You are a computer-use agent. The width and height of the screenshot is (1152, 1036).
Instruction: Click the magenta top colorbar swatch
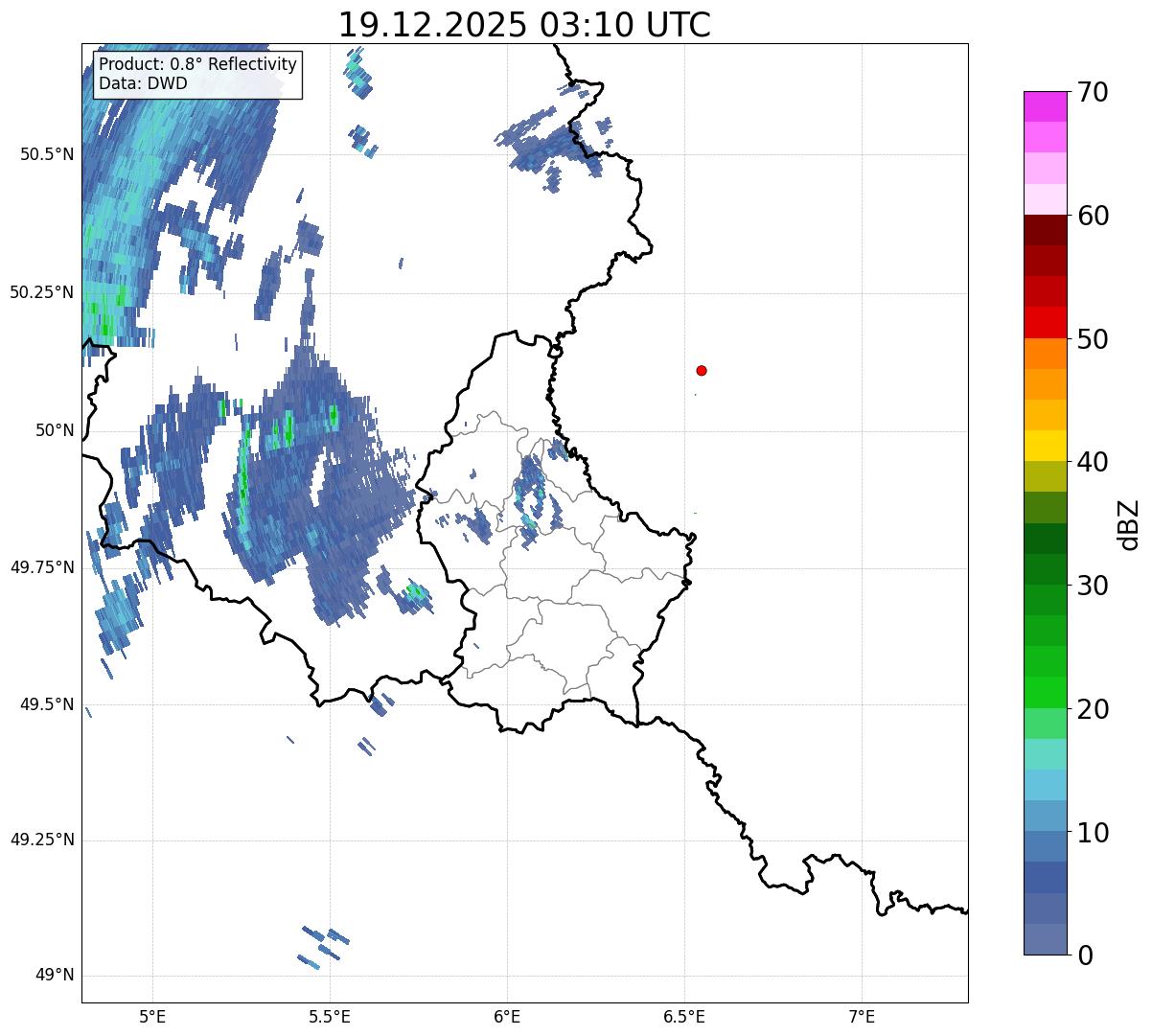pos(1045,106)
